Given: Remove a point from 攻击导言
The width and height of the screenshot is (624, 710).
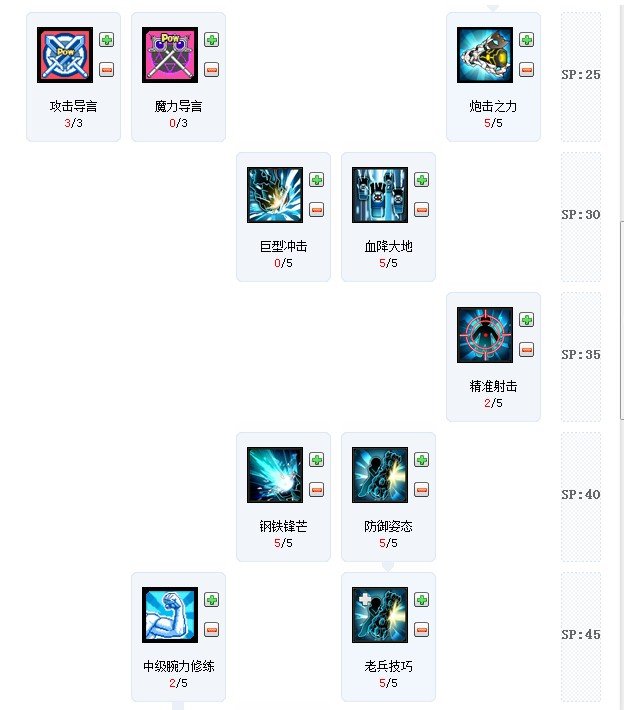Looking at the screenshot, I should click(106, 70).
